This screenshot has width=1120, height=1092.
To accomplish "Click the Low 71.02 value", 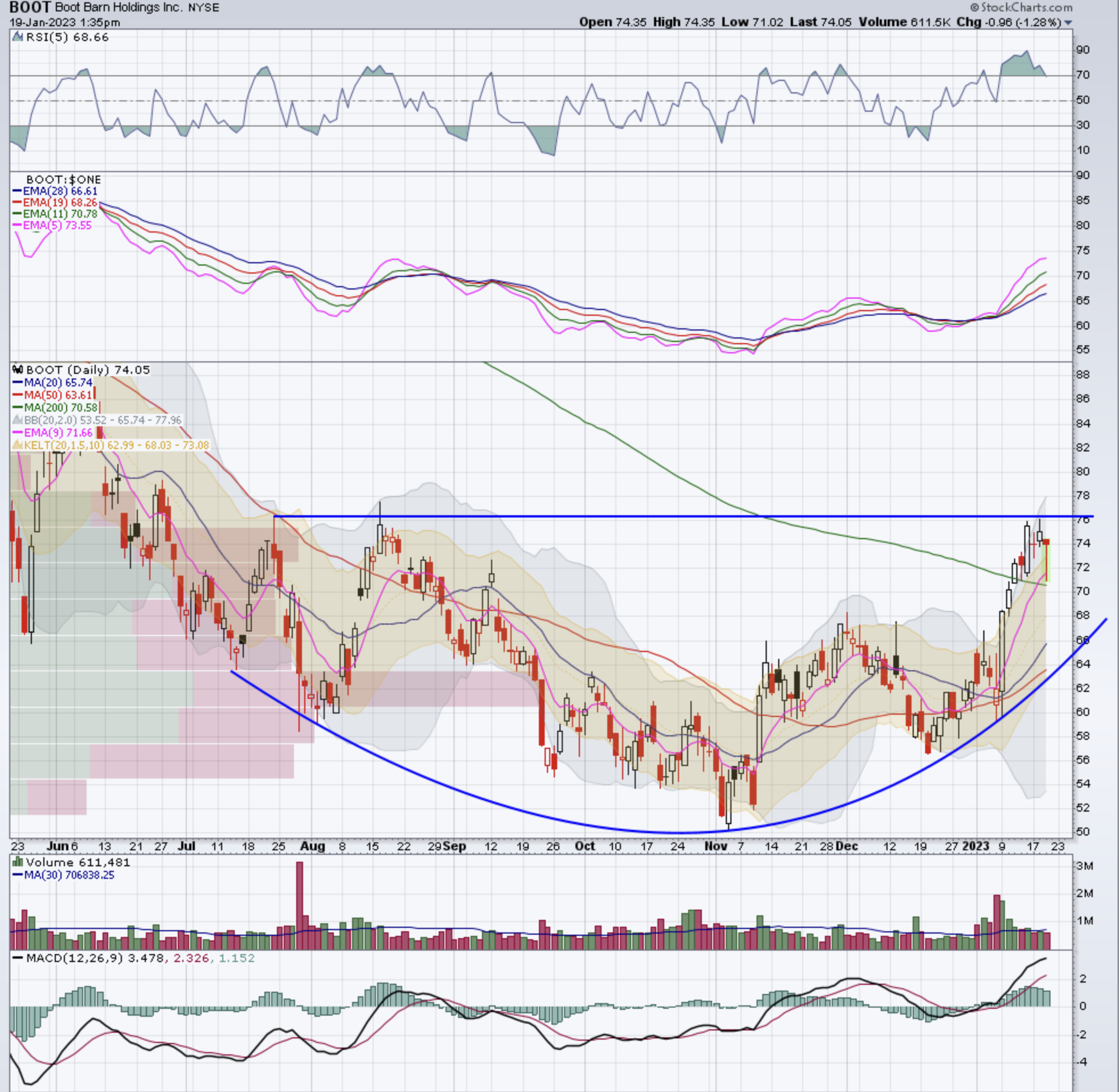I will [x=752, y=22].
